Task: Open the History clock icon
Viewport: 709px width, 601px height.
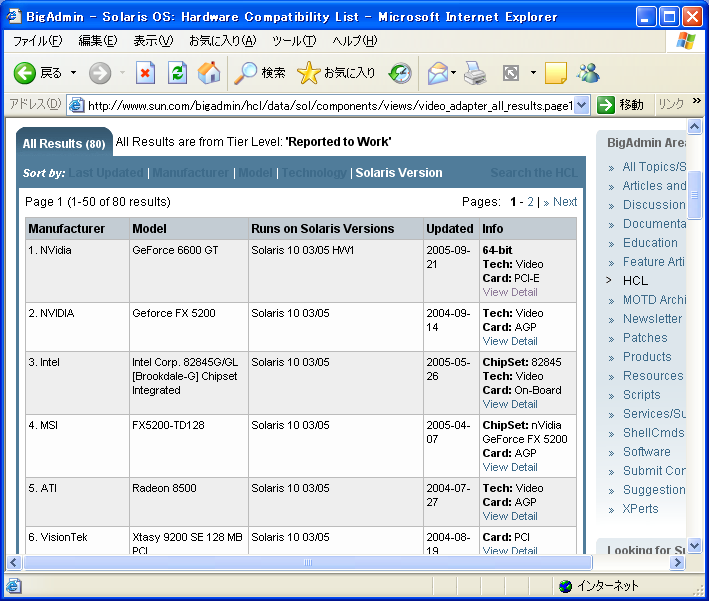Action: (x=401, y=73)
